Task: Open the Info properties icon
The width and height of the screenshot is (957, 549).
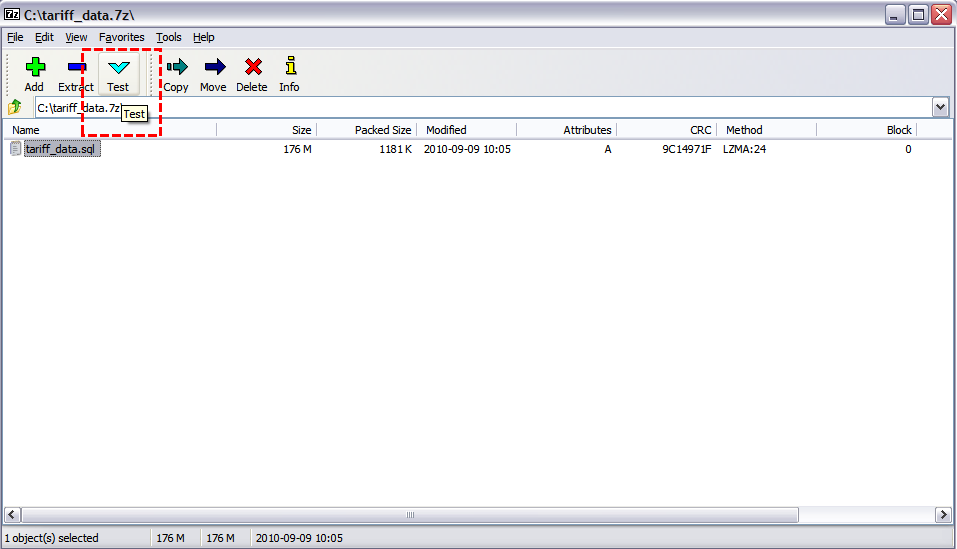Action: 289,73
